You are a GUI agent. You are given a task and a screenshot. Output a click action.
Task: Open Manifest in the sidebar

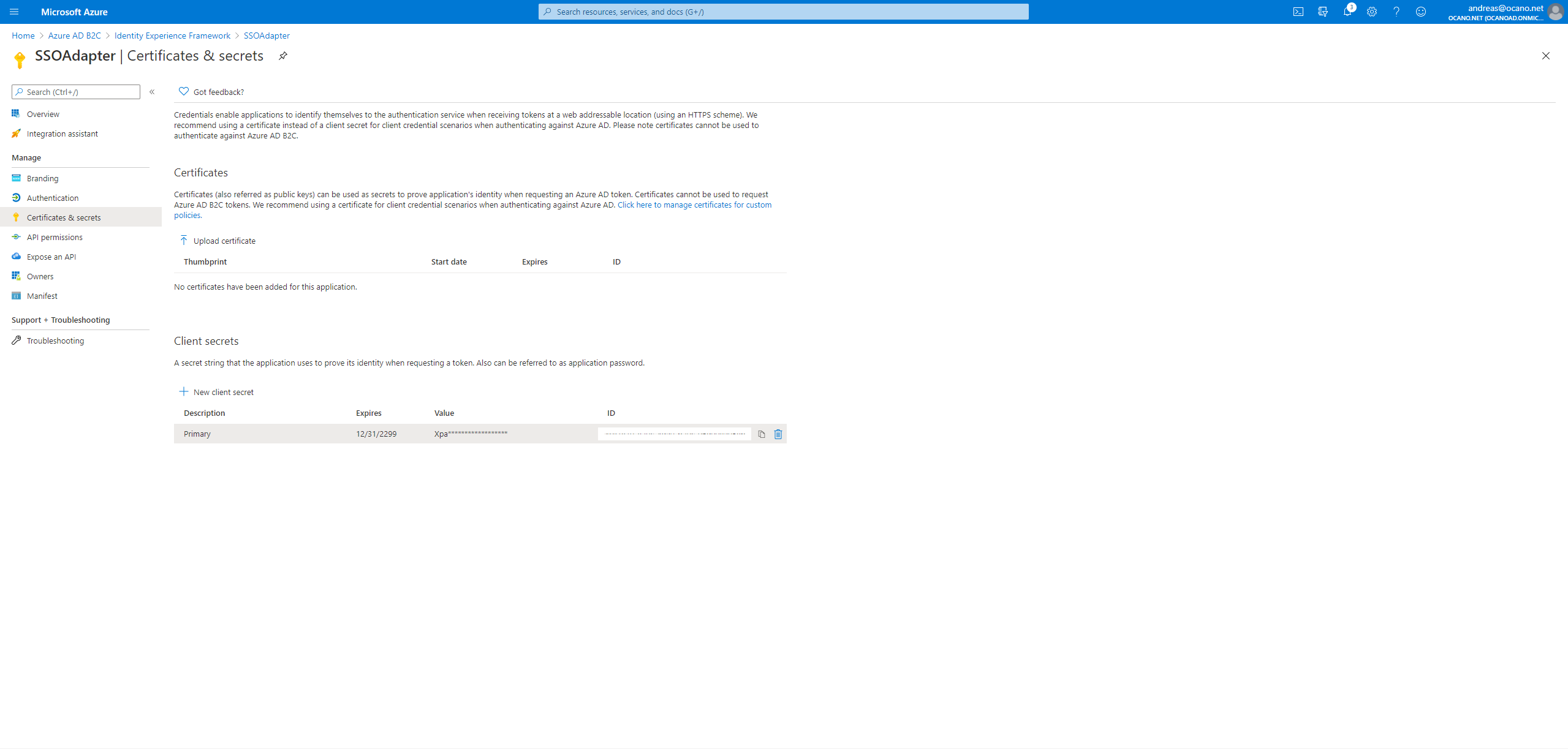point(42,296)
